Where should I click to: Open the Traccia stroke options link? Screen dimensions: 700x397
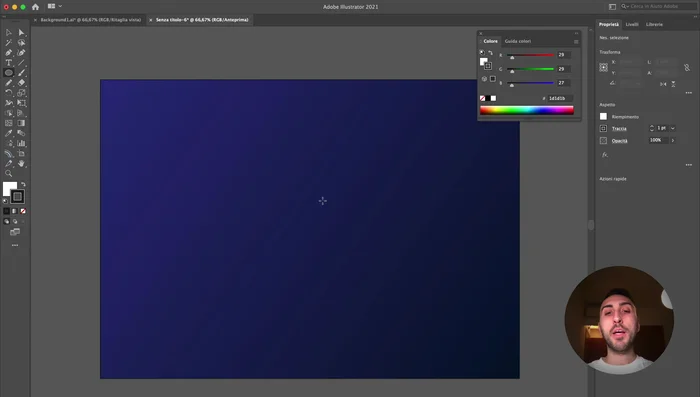tap(619, 129)
